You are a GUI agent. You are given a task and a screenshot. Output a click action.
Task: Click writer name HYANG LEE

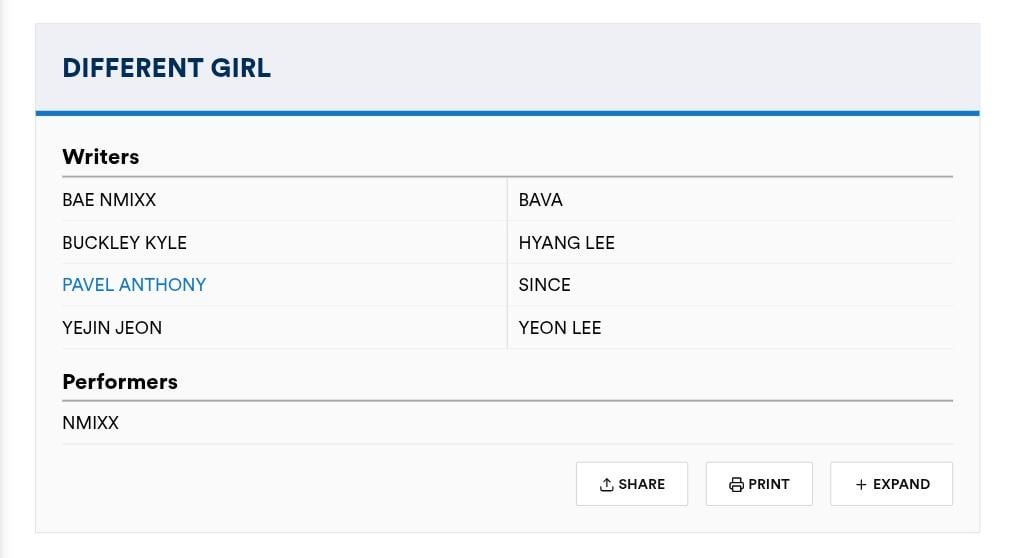click(x=566, y=243)
